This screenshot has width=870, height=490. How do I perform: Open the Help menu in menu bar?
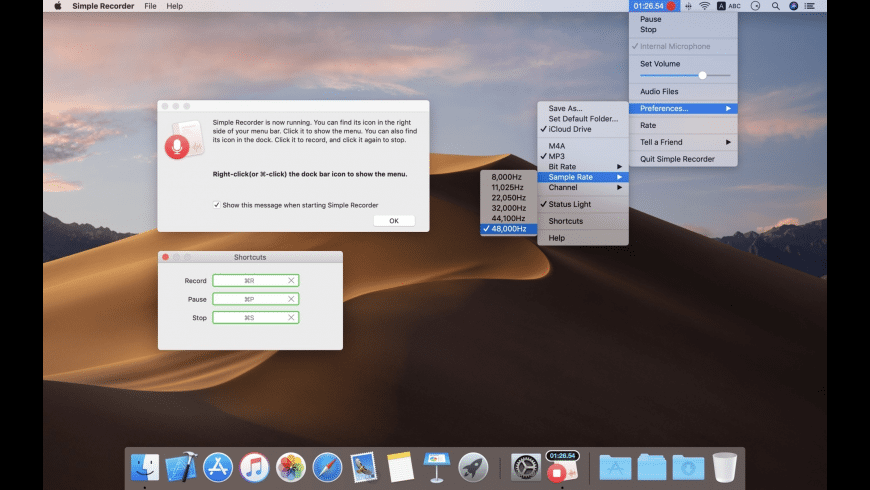pyautogui.click(x=175, y=6)
